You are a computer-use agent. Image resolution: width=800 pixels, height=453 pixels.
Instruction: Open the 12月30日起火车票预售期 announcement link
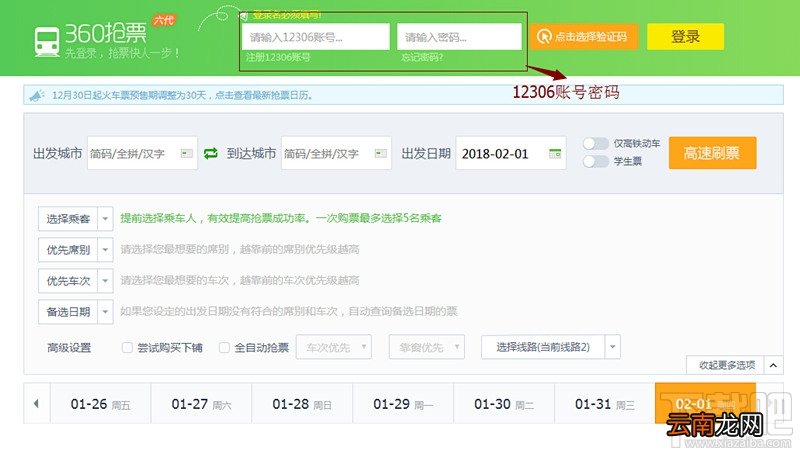click(182, 95)
